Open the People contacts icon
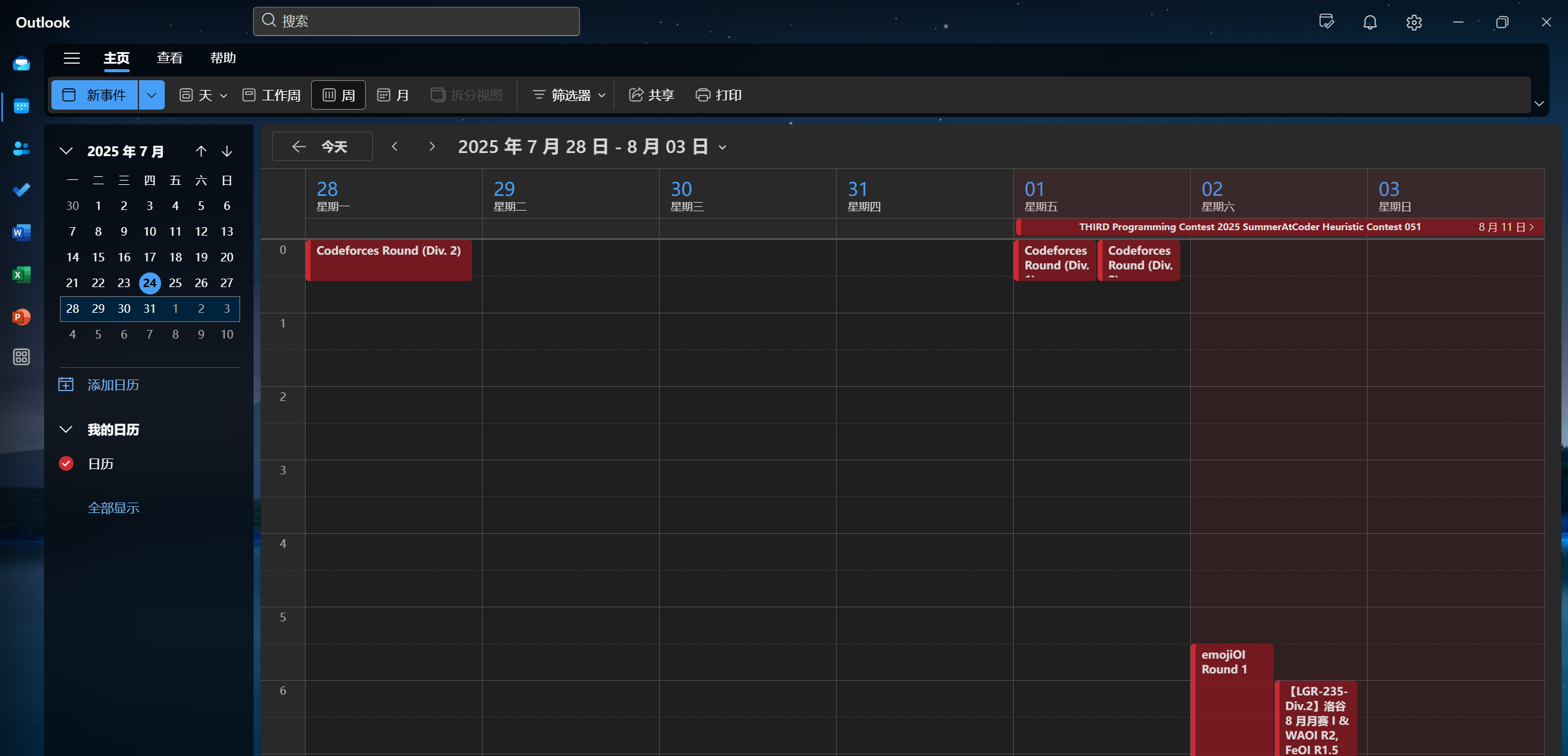This screenshot has height=756, width=1568. point(21,148)
